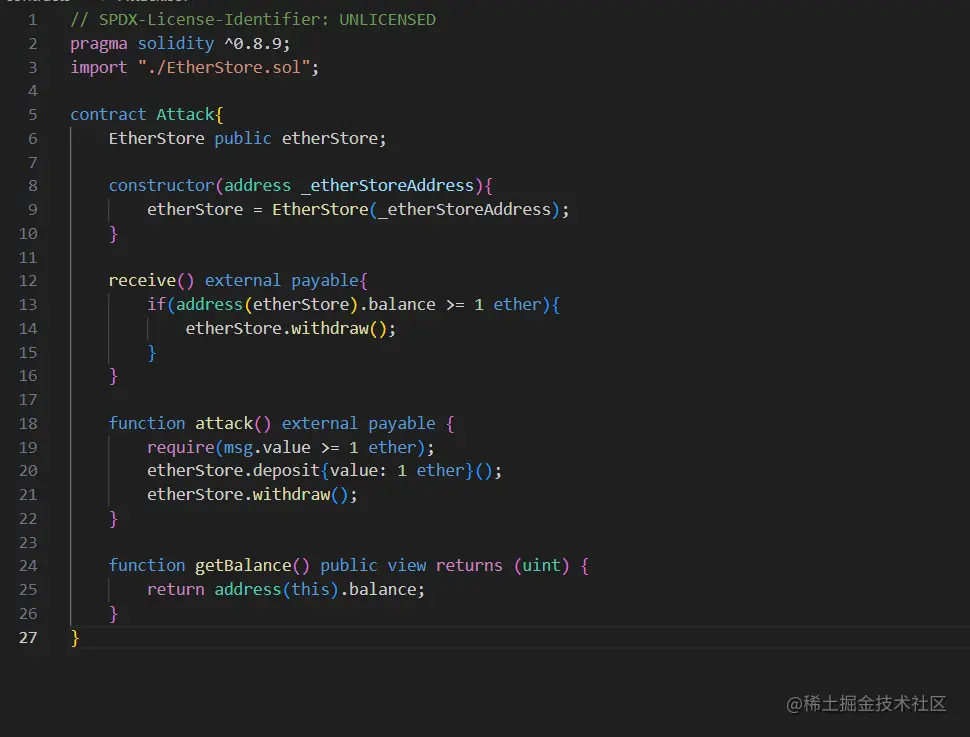Click the '_etherStoreAddress' parameter in the constructor signature
This screenshot has width=970, height=737.
387,186
